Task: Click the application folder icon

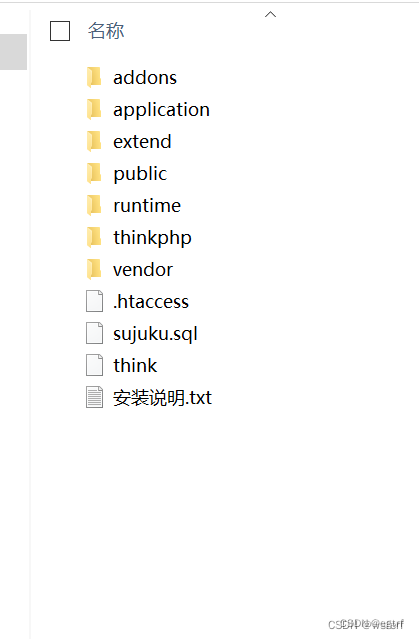Action: coord(94,109)
